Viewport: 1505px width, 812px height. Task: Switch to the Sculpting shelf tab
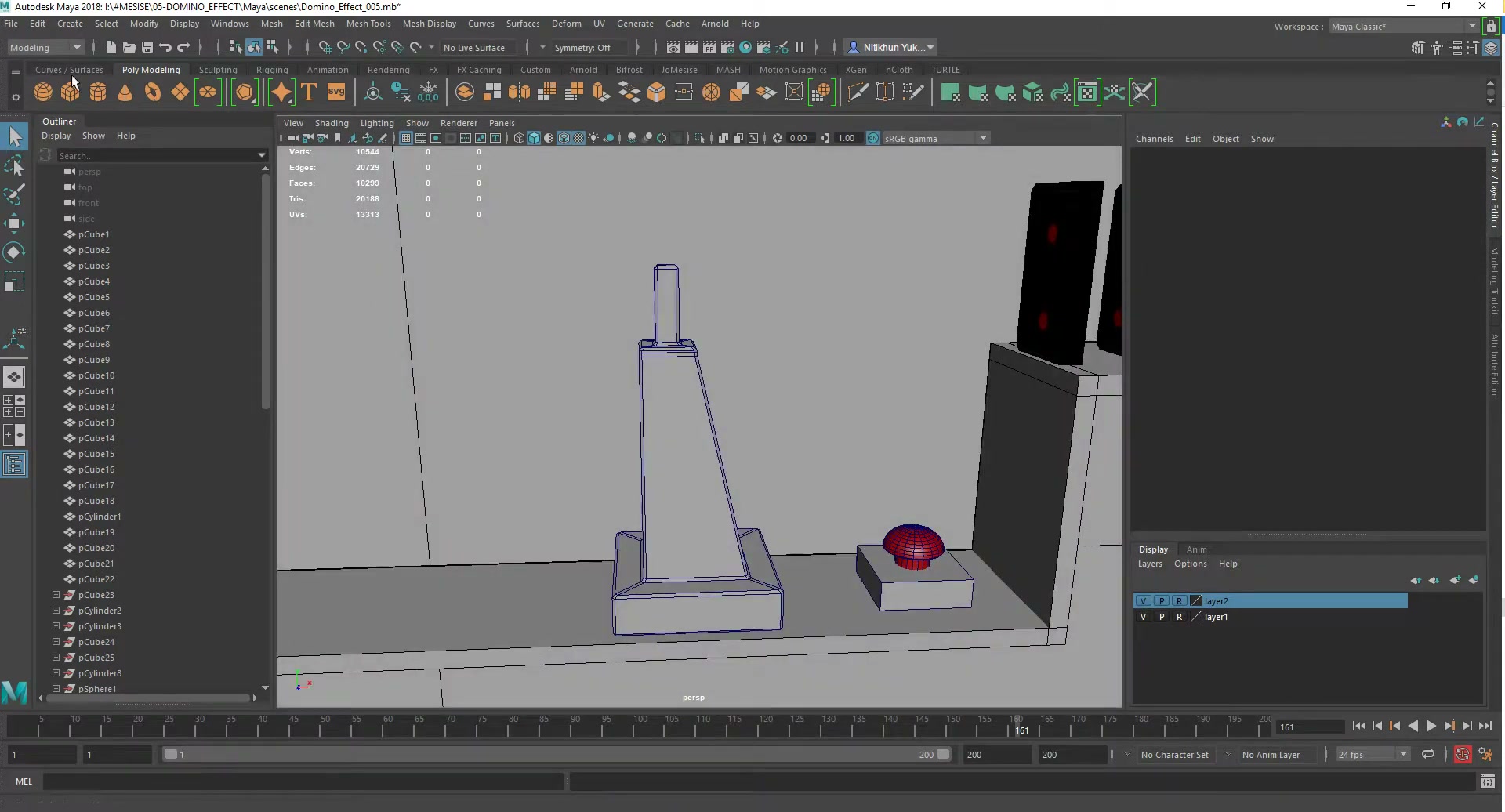tap(218, 70)
